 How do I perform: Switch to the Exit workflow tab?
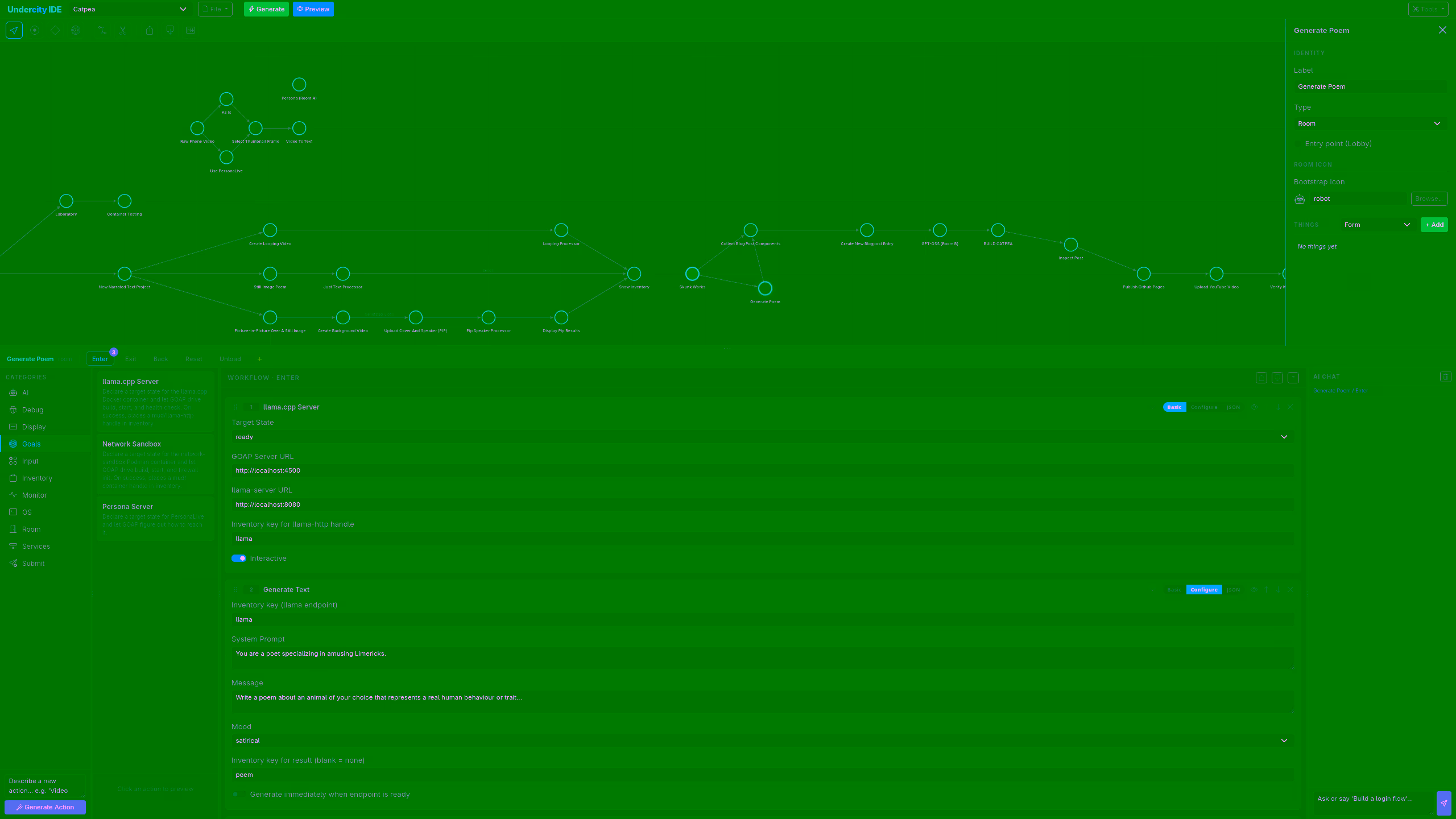pyautogui.click(x=130, y=359)
